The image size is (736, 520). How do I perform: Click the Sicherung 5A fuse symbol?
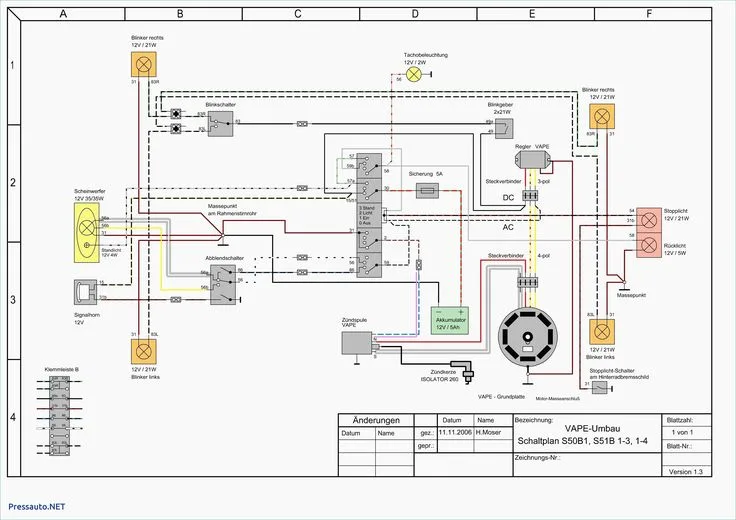428,191
